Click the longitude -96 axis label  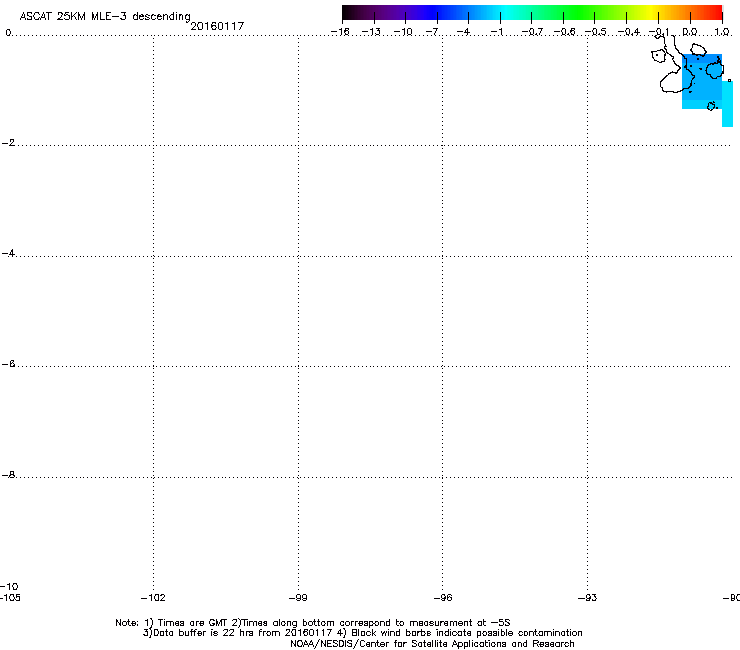443,598
